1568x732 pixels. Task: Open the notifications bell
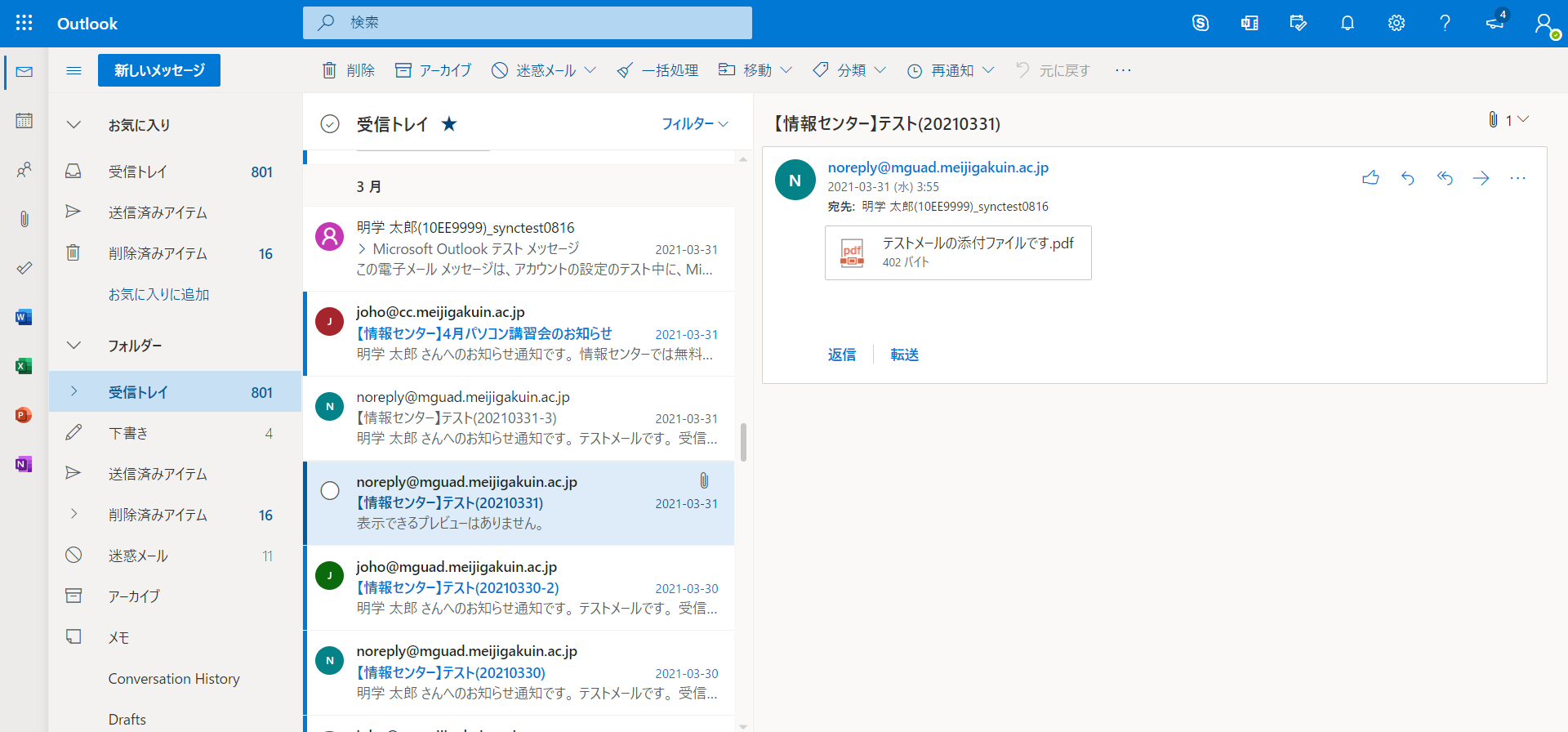coord(1347,23)
